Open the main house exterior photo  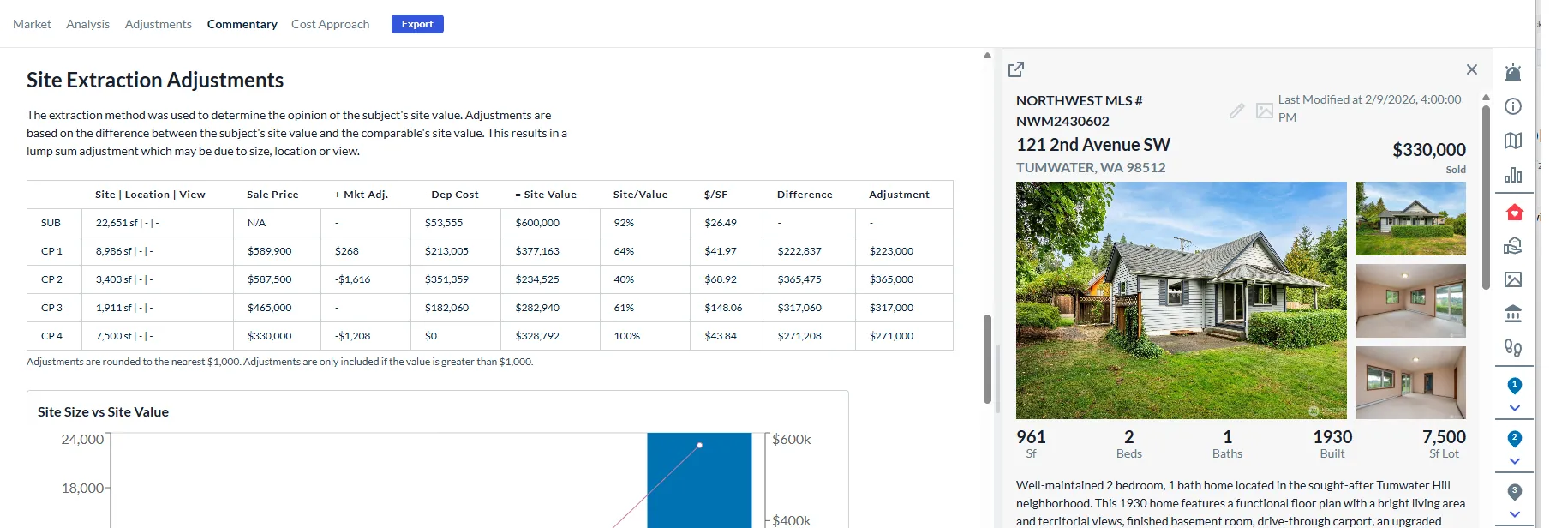pyautogui.click(x=1182, y=300)
